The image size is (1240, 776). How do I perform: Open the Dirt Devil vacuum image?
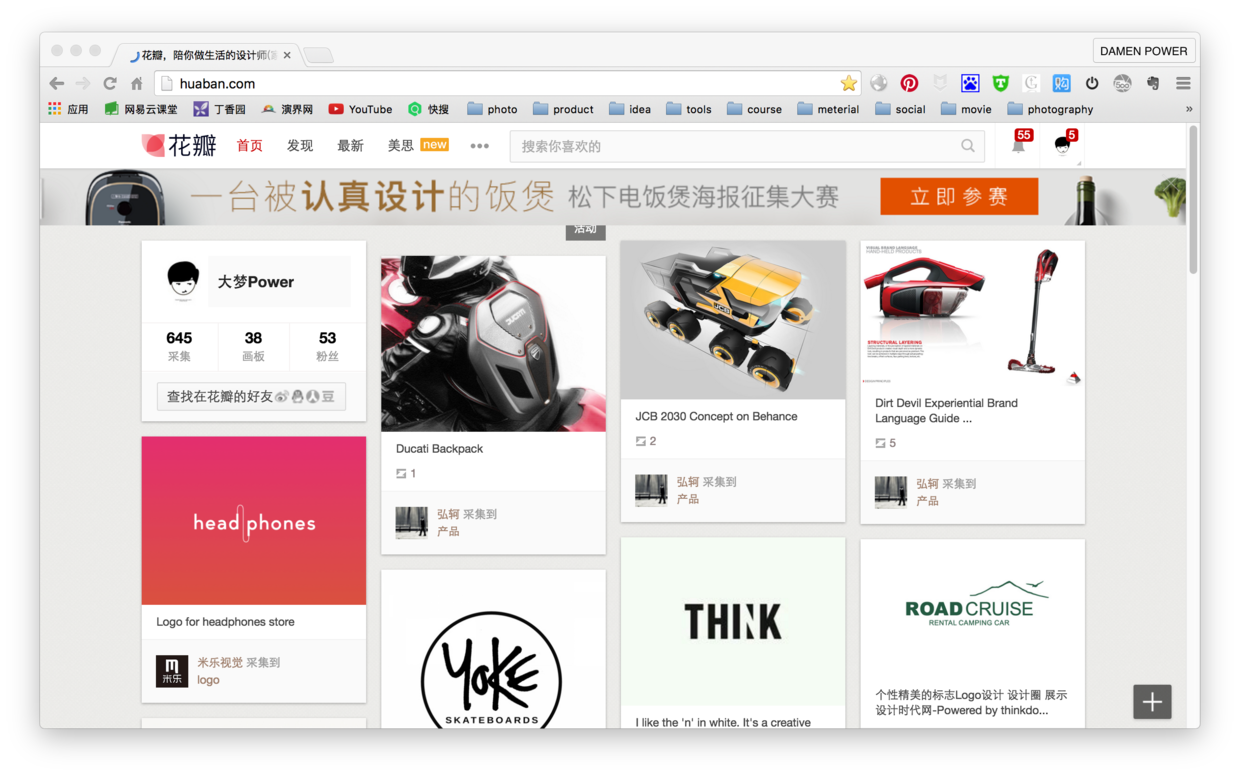[x=972, y=314]
